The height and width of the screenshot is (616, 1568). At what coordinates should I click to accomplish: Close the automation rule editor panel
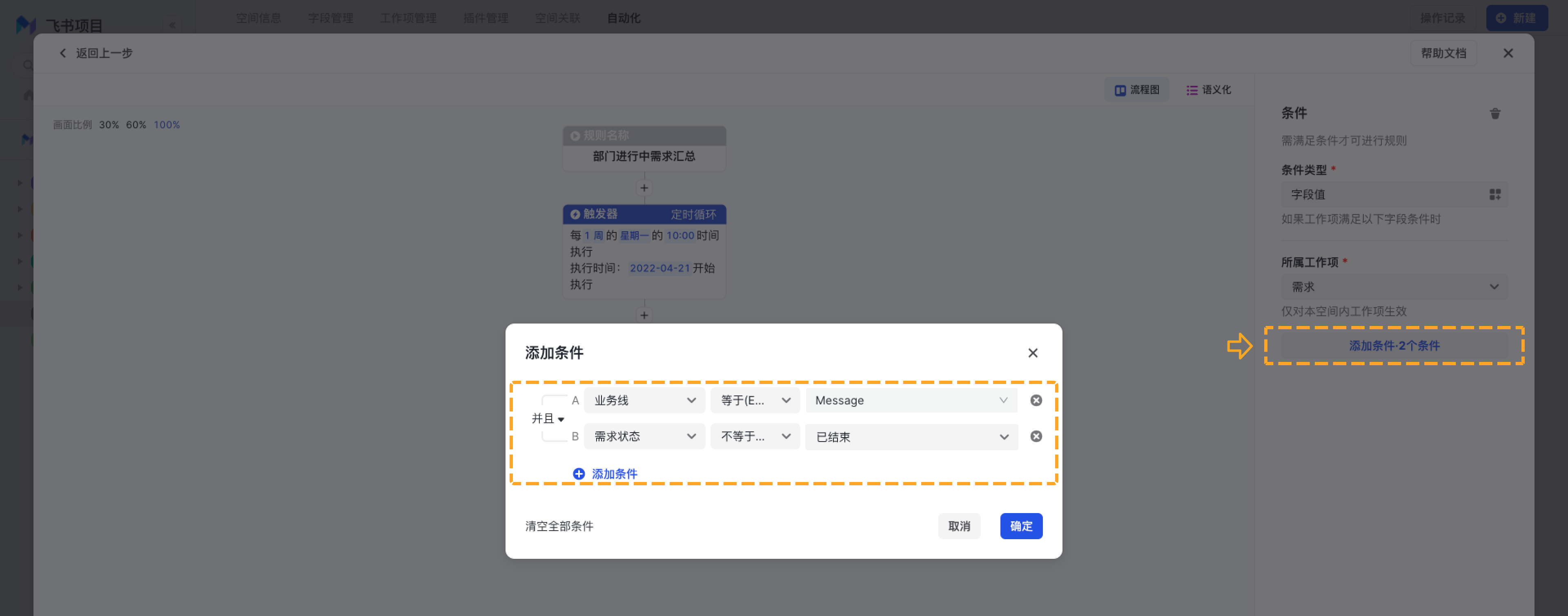tap(1508, 53)
